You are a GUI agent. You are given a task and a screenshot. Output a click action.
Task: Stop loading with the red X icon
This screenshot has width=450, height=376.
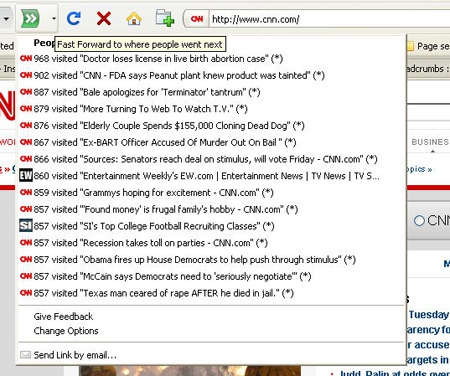(x=104, y=18)
